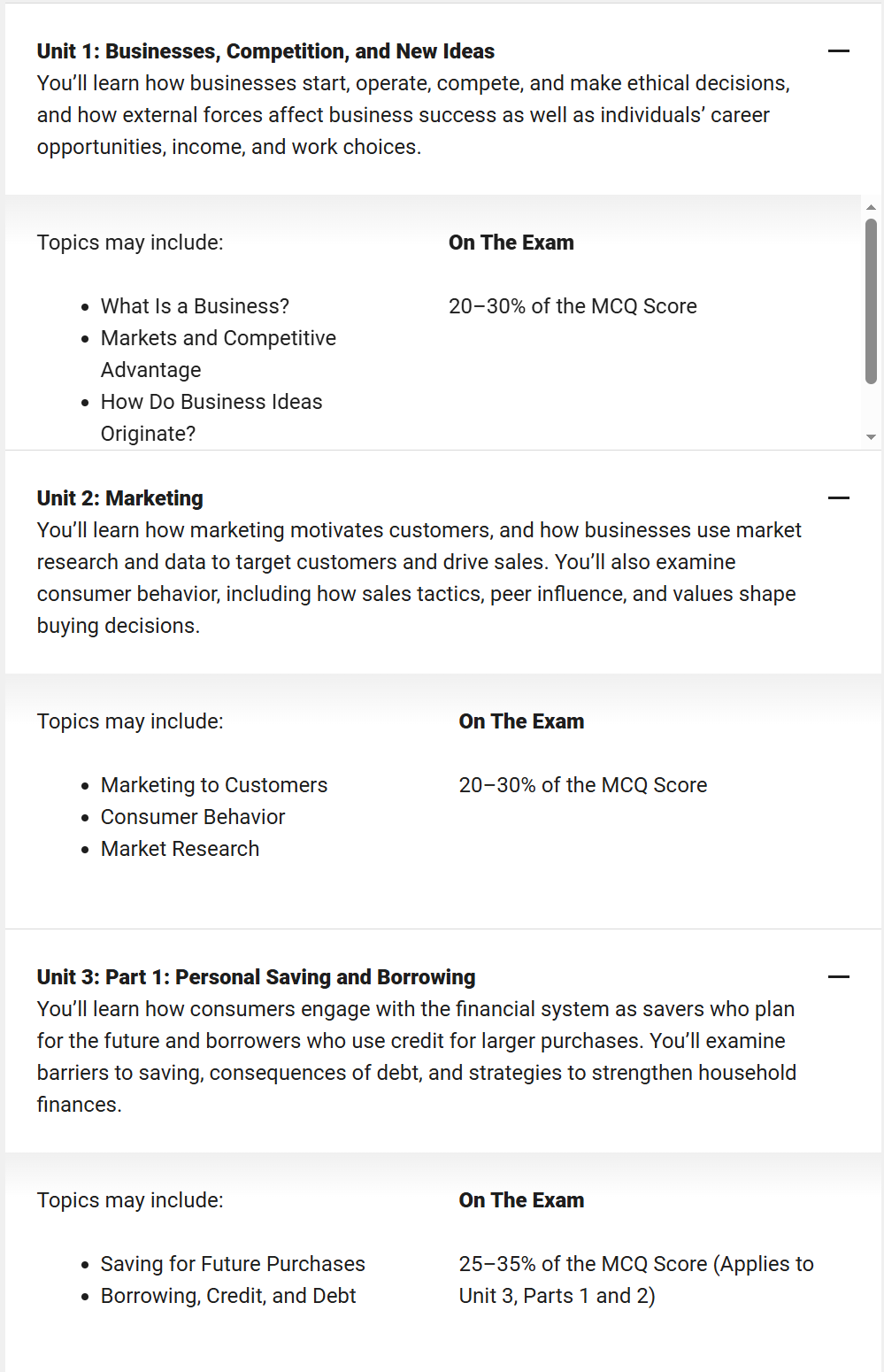Collapse Unit 2 Marketing minus icon

pyautogui.click(x=838, y=498)
